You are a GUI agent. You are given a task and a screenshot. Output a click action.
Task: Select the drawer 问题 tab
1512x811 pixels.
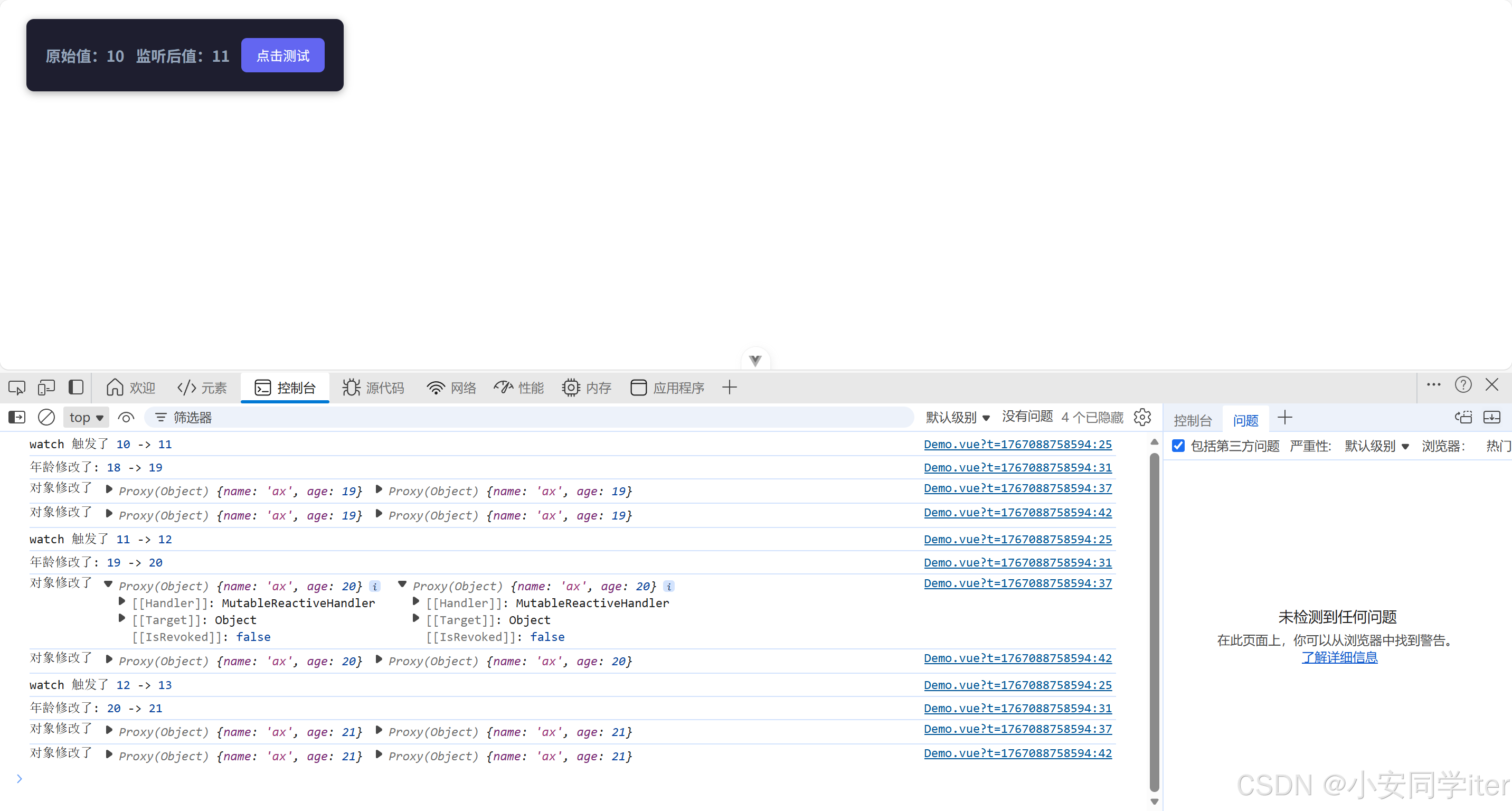1245,420
